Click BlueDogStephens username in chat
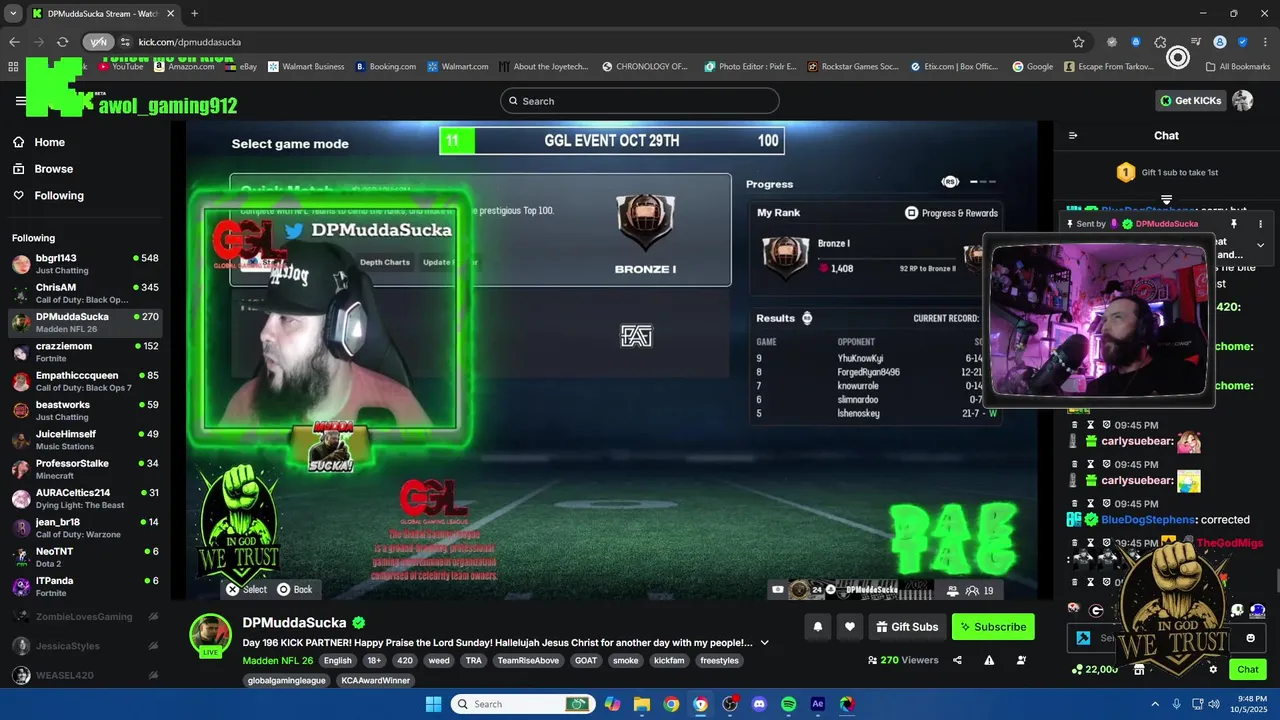Viewport: 1280px width, 720px height. 1148,520
